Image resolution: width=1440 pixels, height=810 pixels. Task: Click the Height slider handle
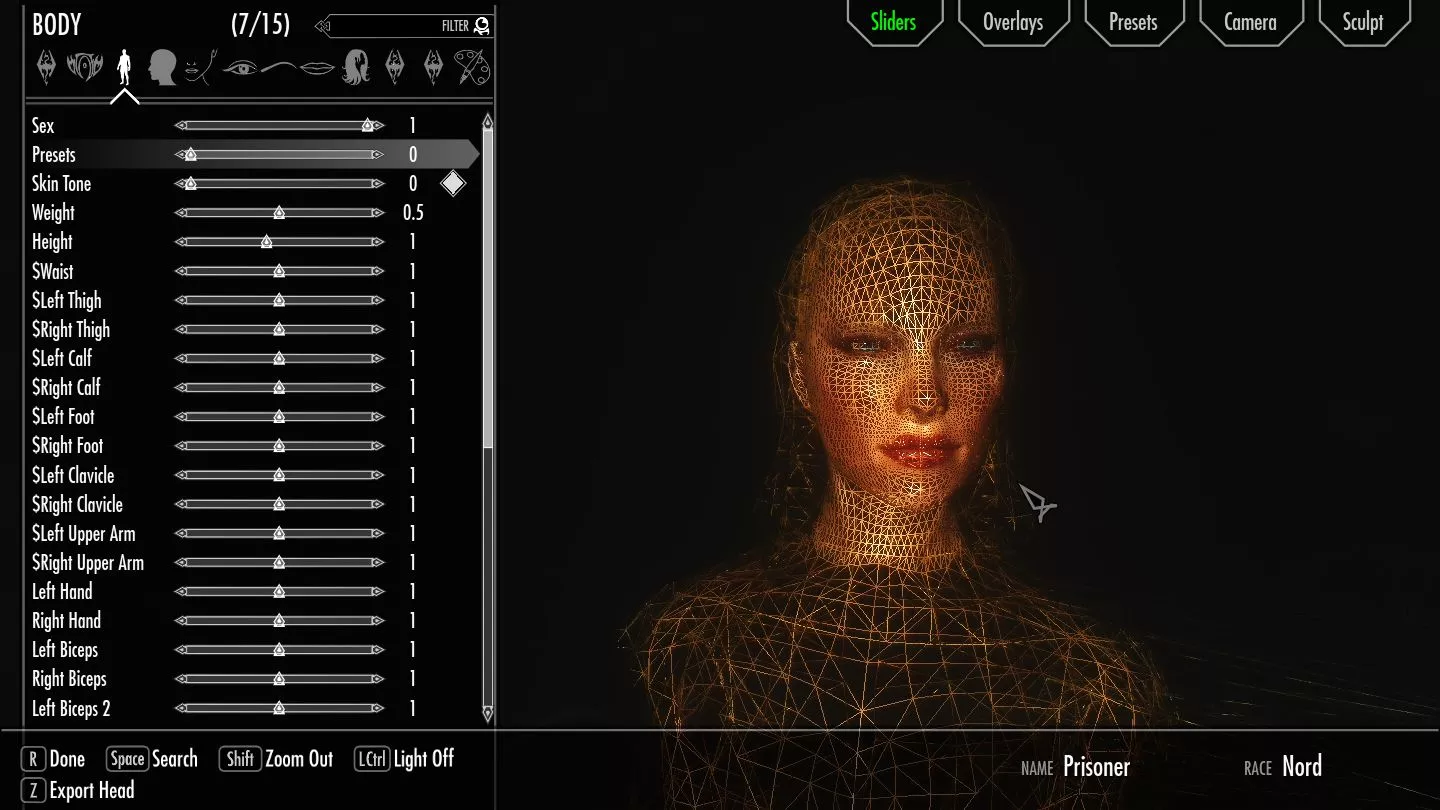click(x=266, y=242)
